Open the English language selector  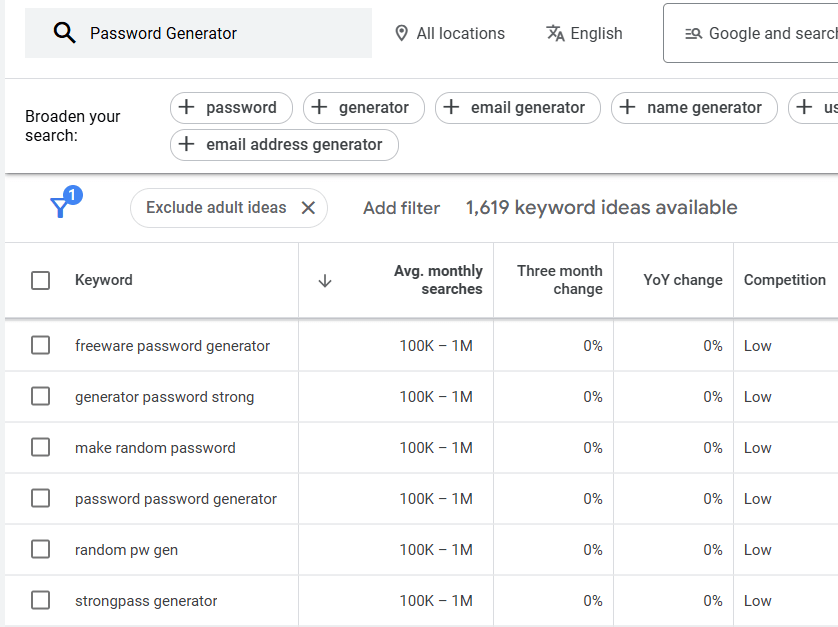584,33
